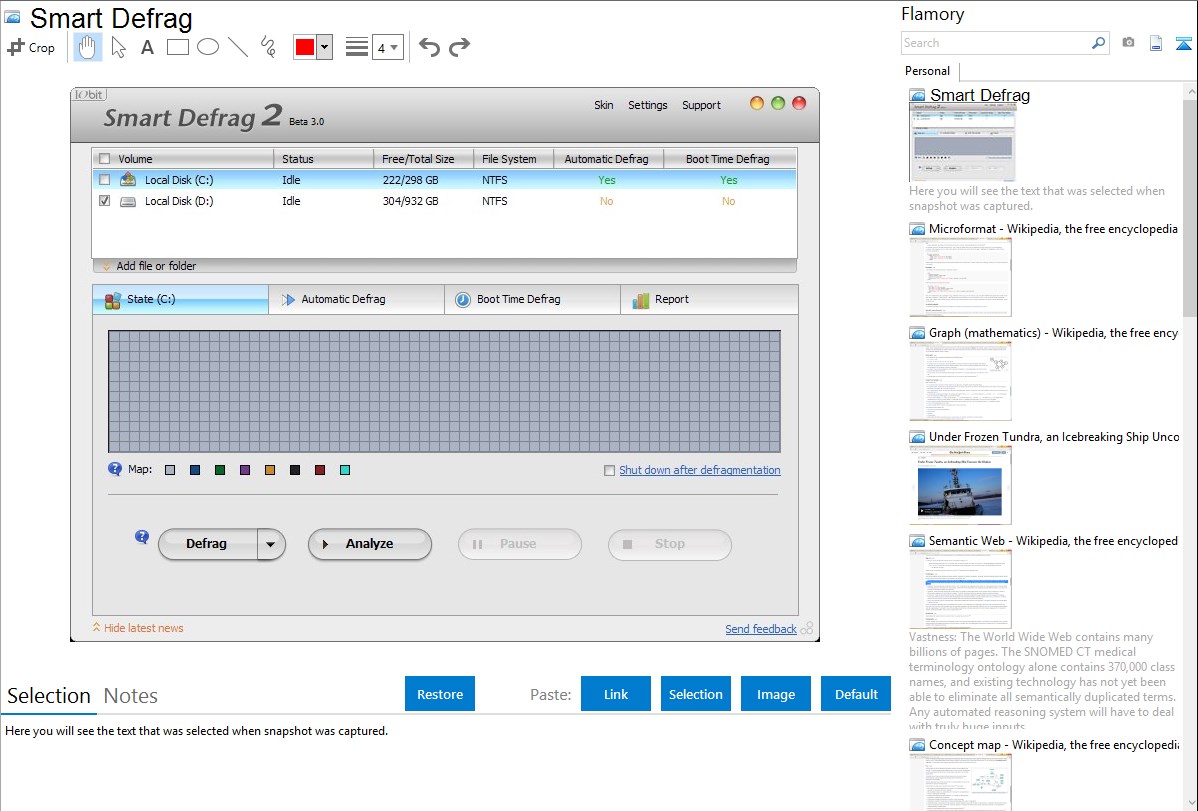Click the redo arrow icon
Image resolution: width=1198 pixels, height=811 pixels.
click(x=459, y=47)
